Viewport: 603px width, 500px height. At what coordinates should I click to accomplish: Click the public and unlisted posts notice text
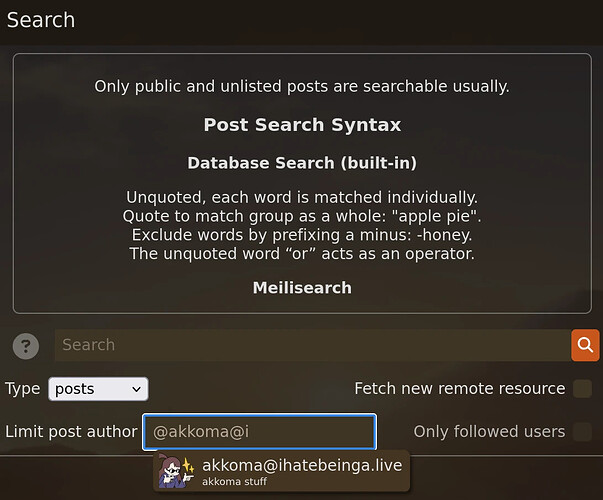tap(302, 87)
